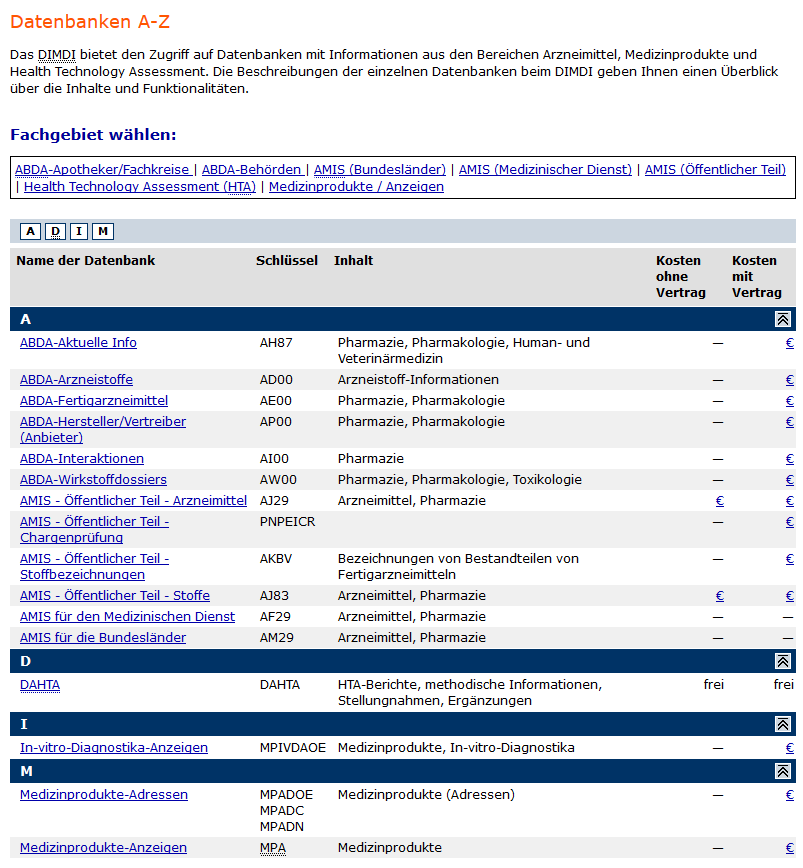The height and width of the screenshot is (868, 803).
Task: Open Medizinprodukte-Adressen database link
Action: tap(104, 795)
